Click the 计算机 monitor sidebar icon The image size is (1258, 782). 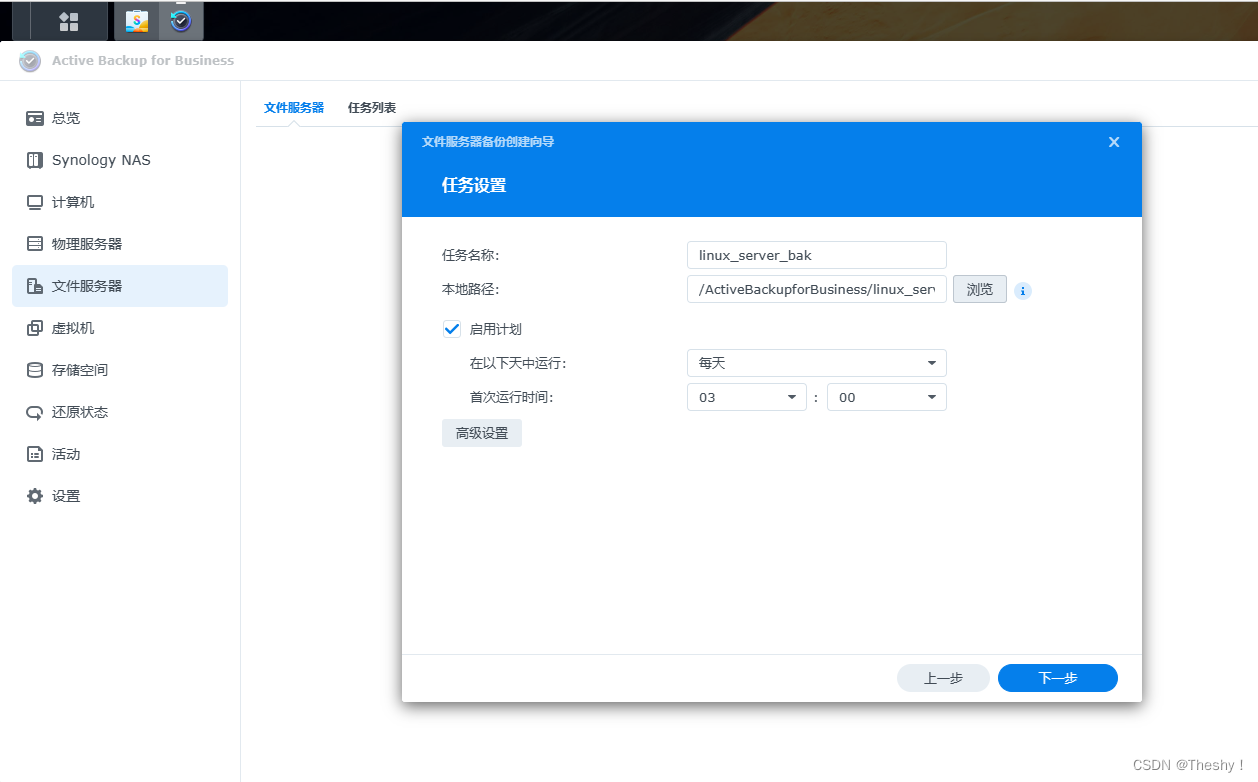35,202
